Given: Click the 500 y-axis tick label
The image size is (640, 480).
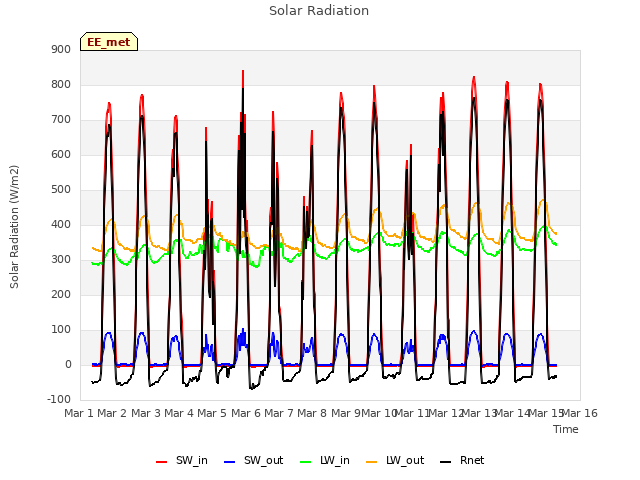Looking at the screenshot, I should click(61, 190).
